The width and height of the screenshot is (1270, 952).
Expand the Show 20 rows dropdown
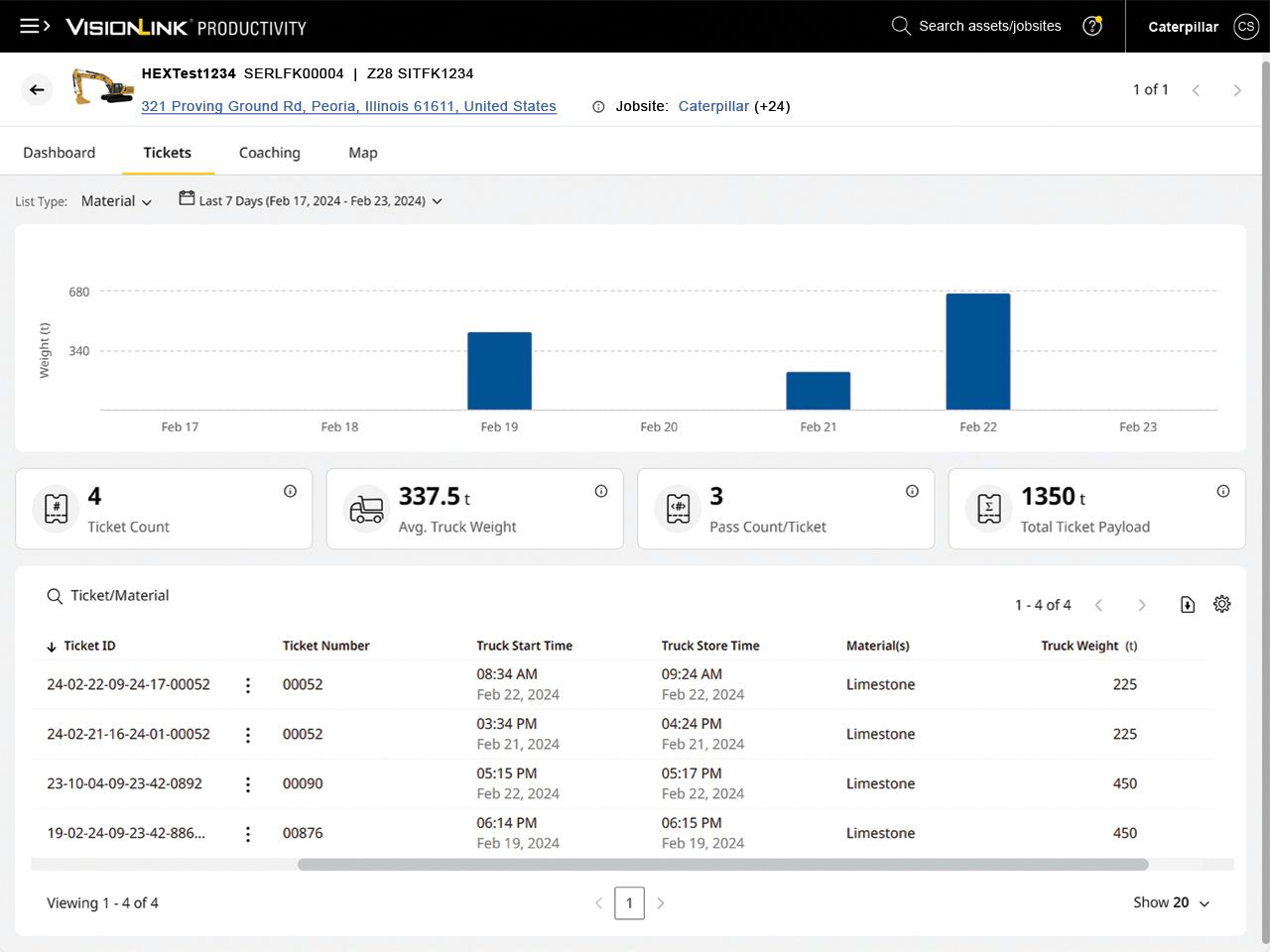(1171, 902)
